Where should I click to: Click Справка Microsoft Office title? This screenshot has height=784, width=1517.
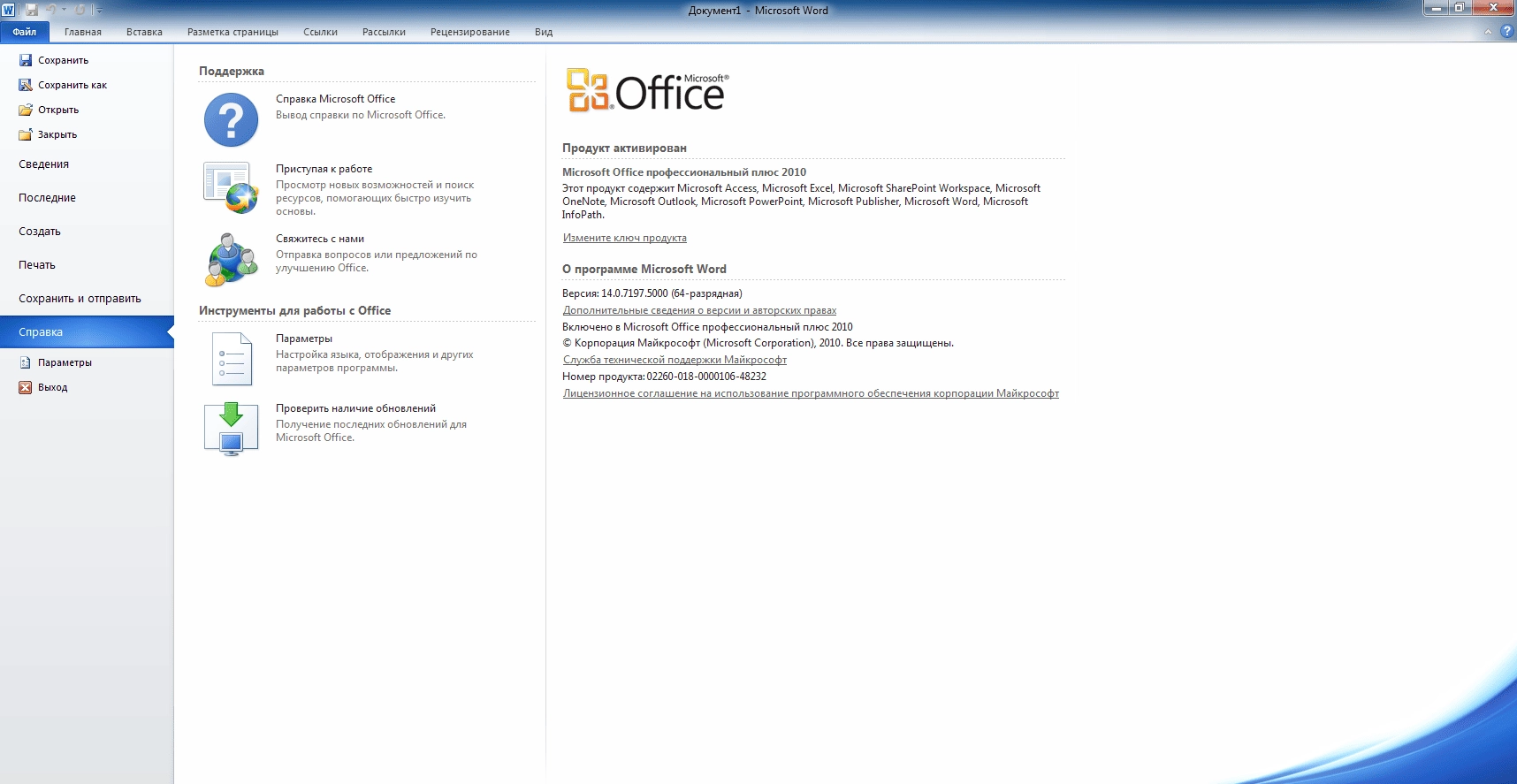point(335,99)
